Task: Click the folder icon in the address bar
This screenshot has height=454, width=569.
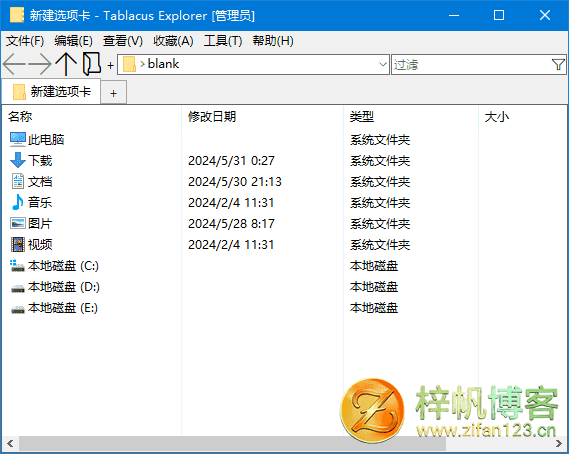Action: click(x=129, y=65)
